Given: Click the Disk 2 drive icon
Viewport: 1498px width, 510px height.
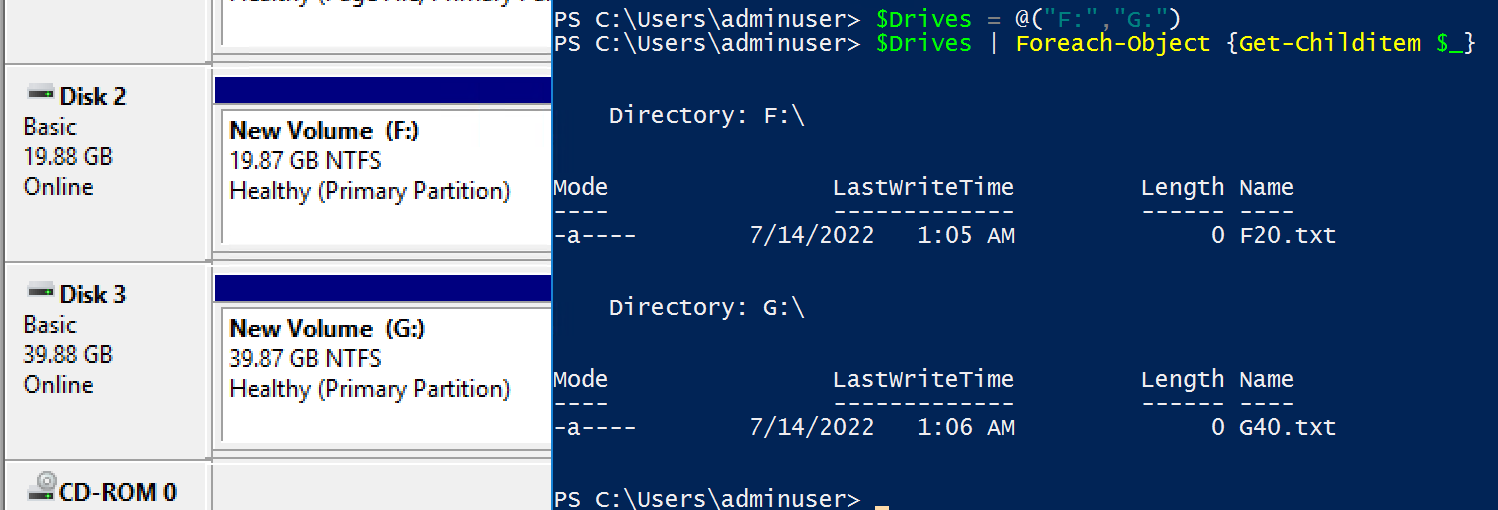Looking at the screenshot, I should [40, 94].
